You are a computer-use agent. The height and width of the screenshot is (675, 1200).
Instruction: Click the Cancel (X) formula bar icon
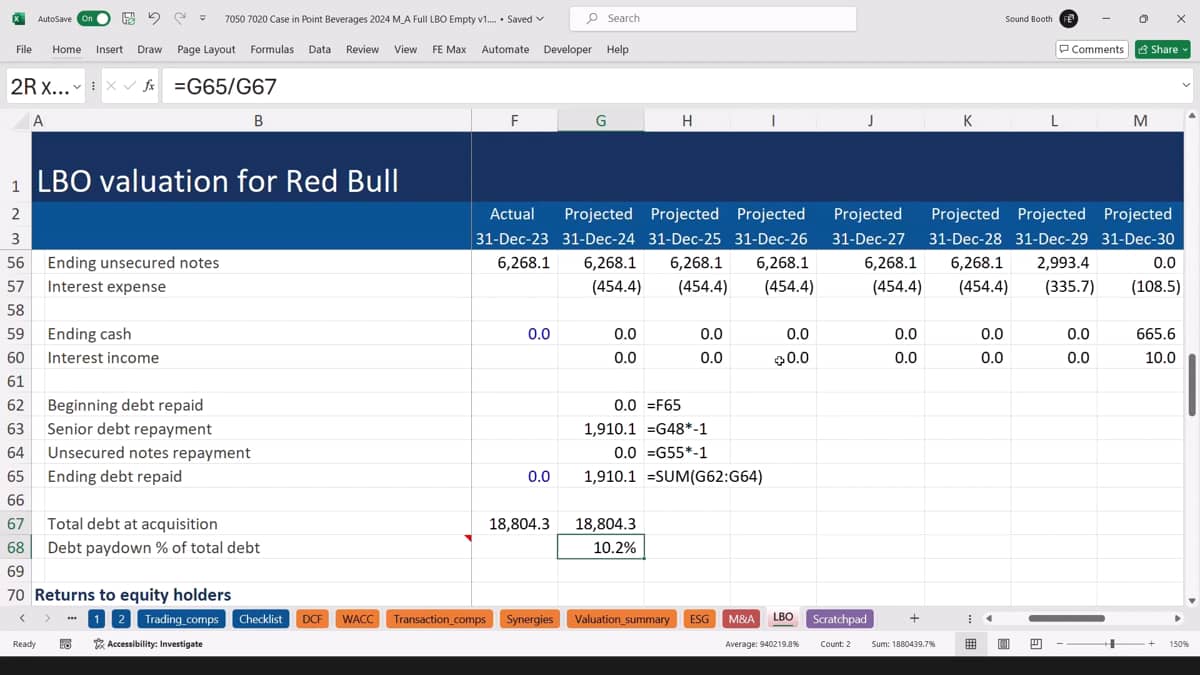(110, 86)
